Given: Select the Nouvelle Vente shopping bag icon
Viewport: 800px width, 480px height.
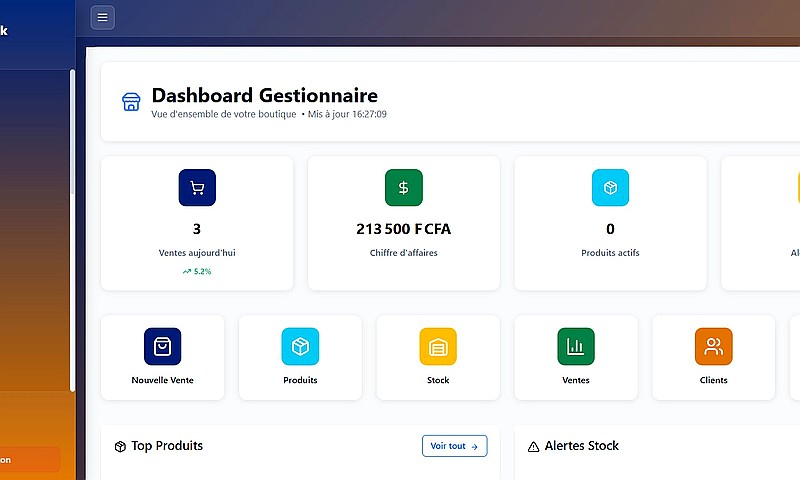Looking at the screenshot, I should pos(162,346).
